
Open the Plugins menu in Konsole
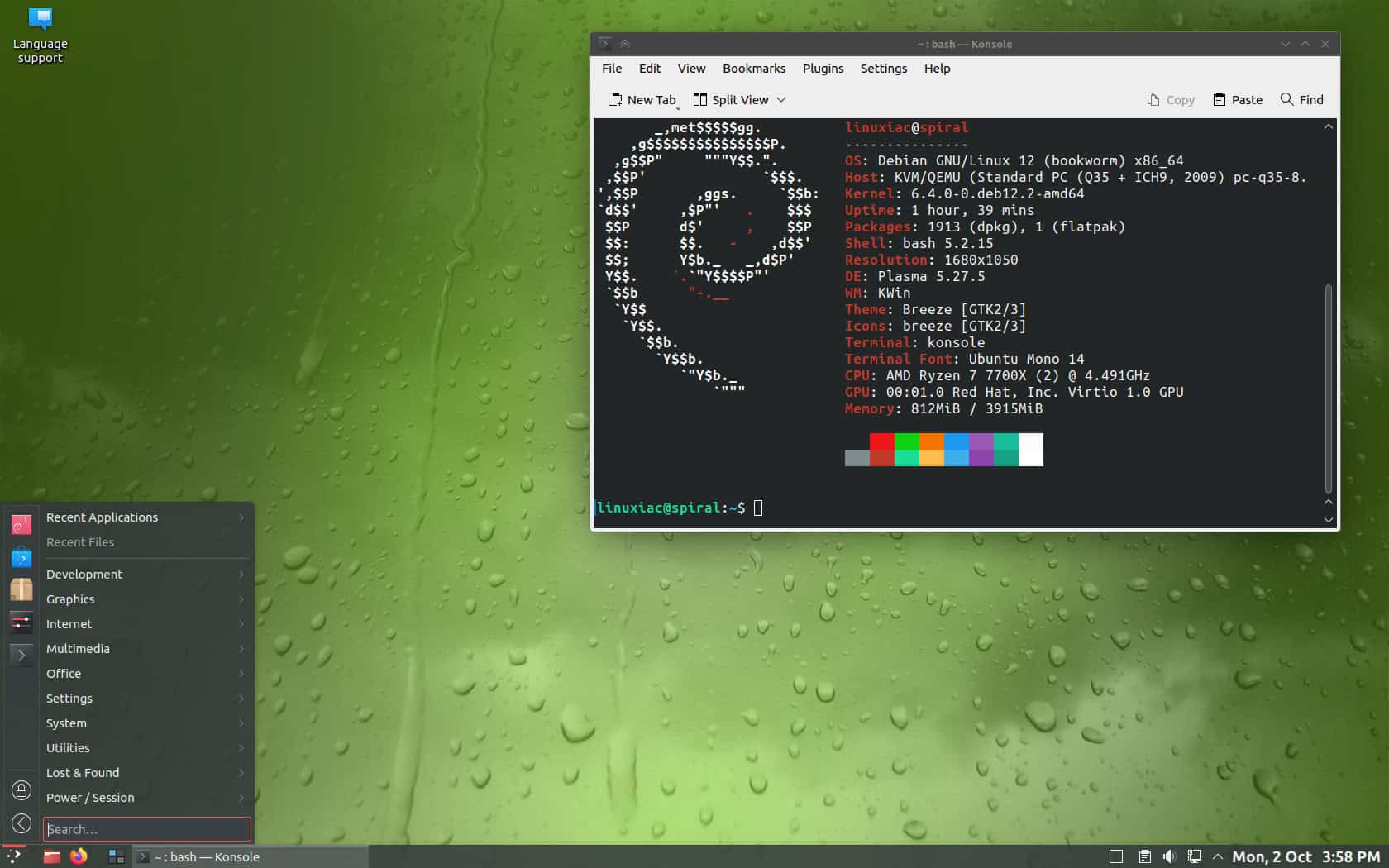[823, 69]
